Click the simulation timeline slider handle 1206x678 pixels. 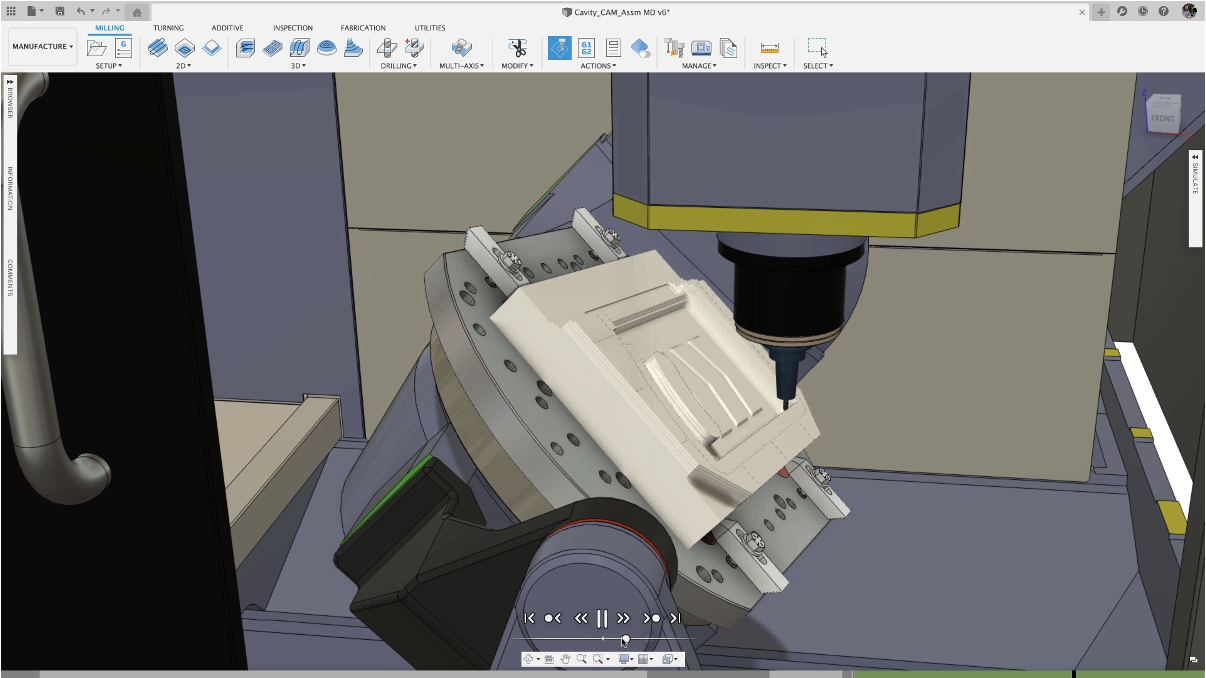[625, 639]
